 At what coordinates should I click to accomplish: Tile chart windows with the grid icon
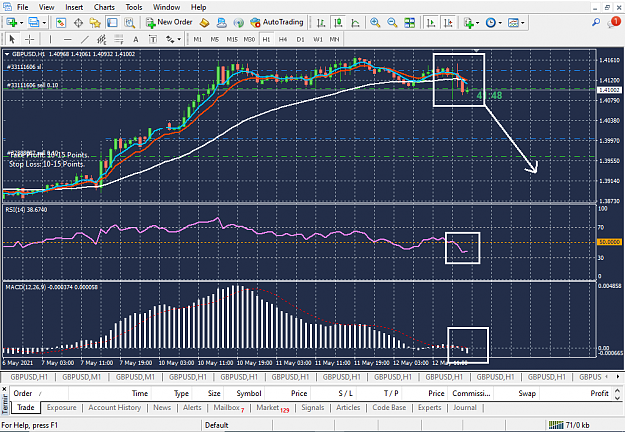click(409, 23)
